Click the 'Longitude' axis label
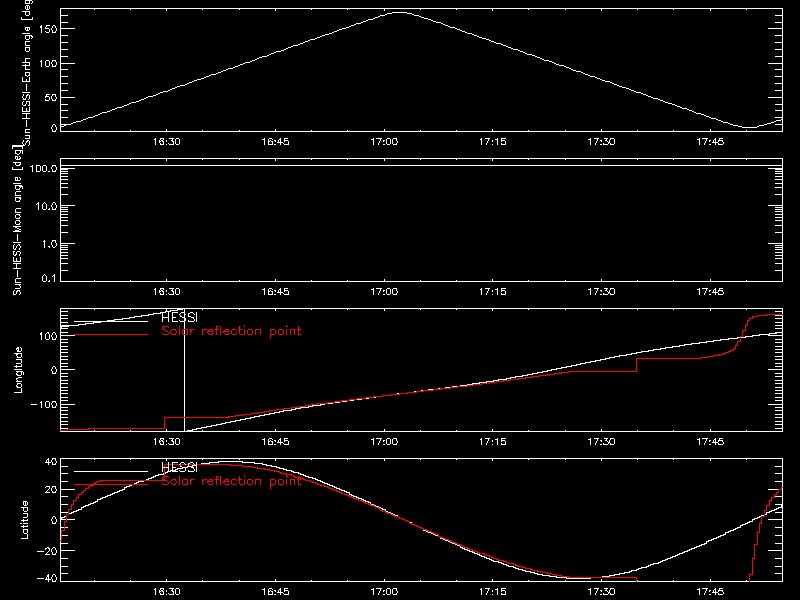This screenshot has height=600, width=800. tap(18, 370)
